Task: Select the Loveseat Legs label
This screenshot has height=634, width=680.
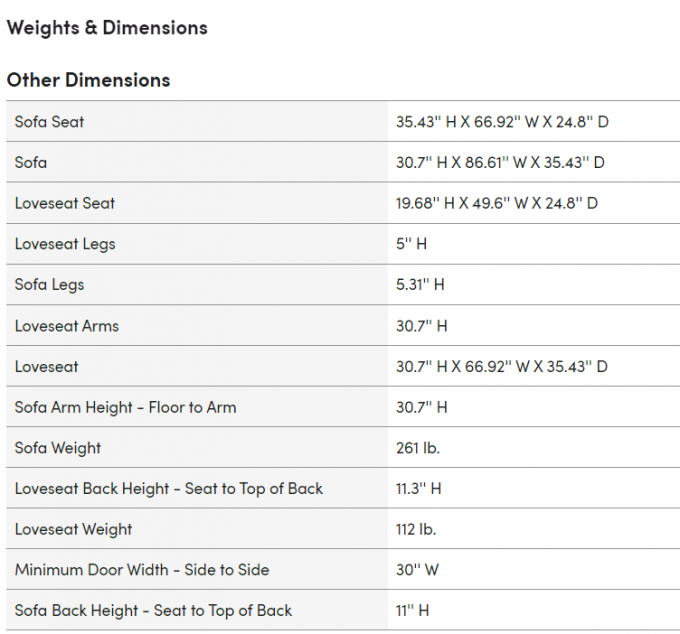Action: point(65,244)
